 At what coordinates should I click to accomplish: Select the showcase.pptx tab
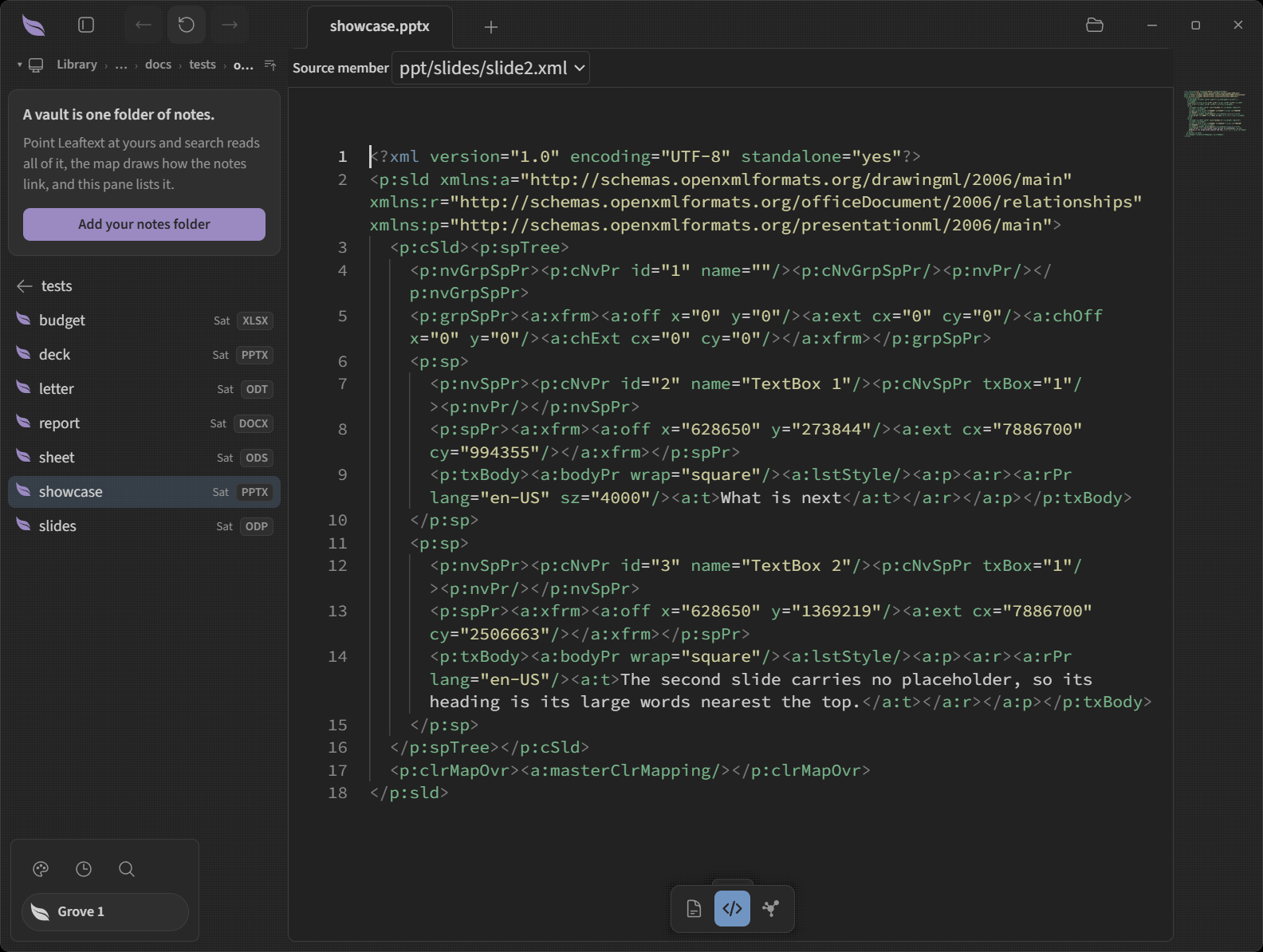(x=380, y=26)
